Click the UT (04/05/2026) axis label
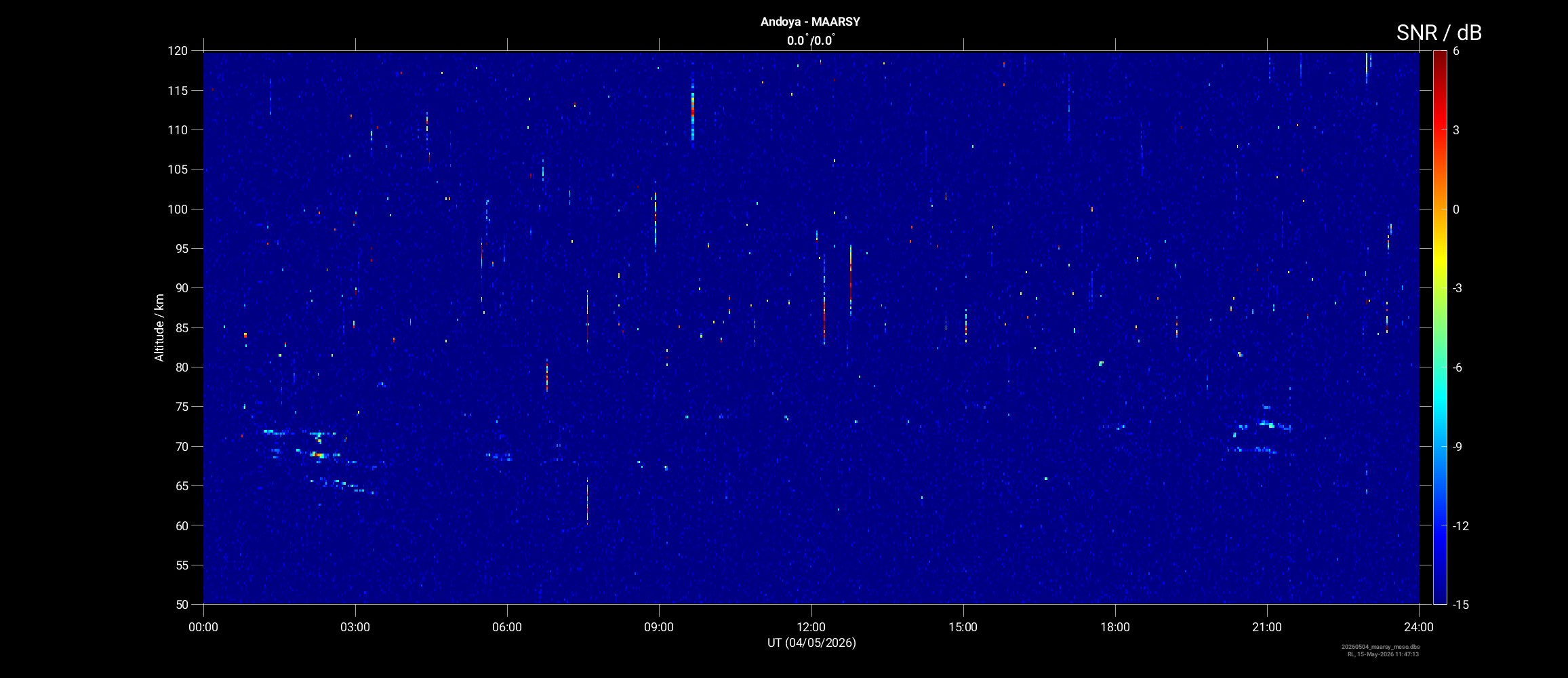 pyautogui.click(x=811, y=643)
